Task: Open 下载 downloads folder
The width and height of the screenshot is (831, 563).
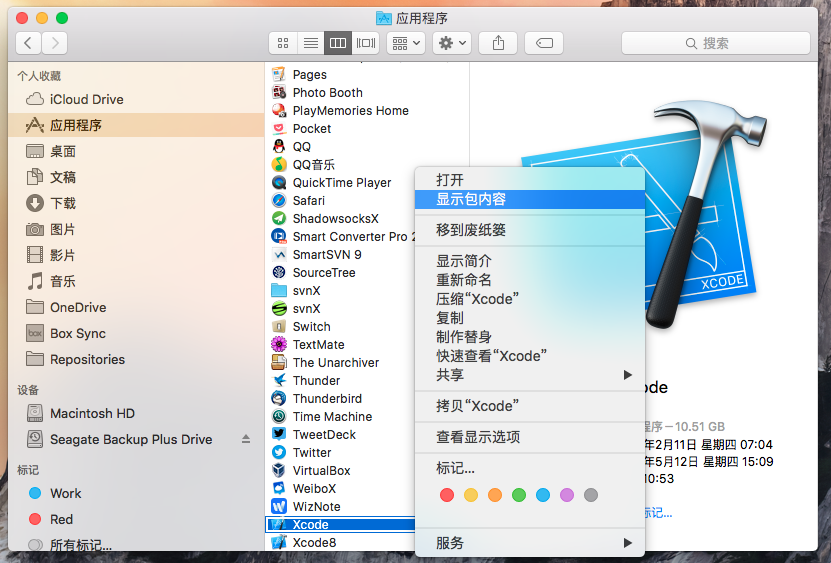Action: [x=136, y=203]
